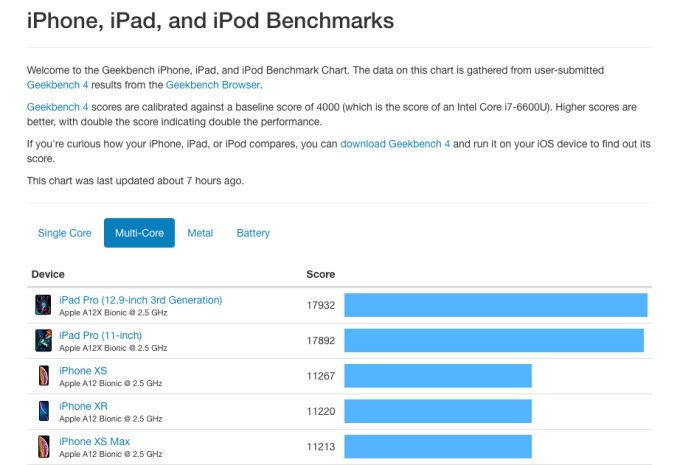Click the 17932 score bar

pyautogui.click(x=495, y=305)
